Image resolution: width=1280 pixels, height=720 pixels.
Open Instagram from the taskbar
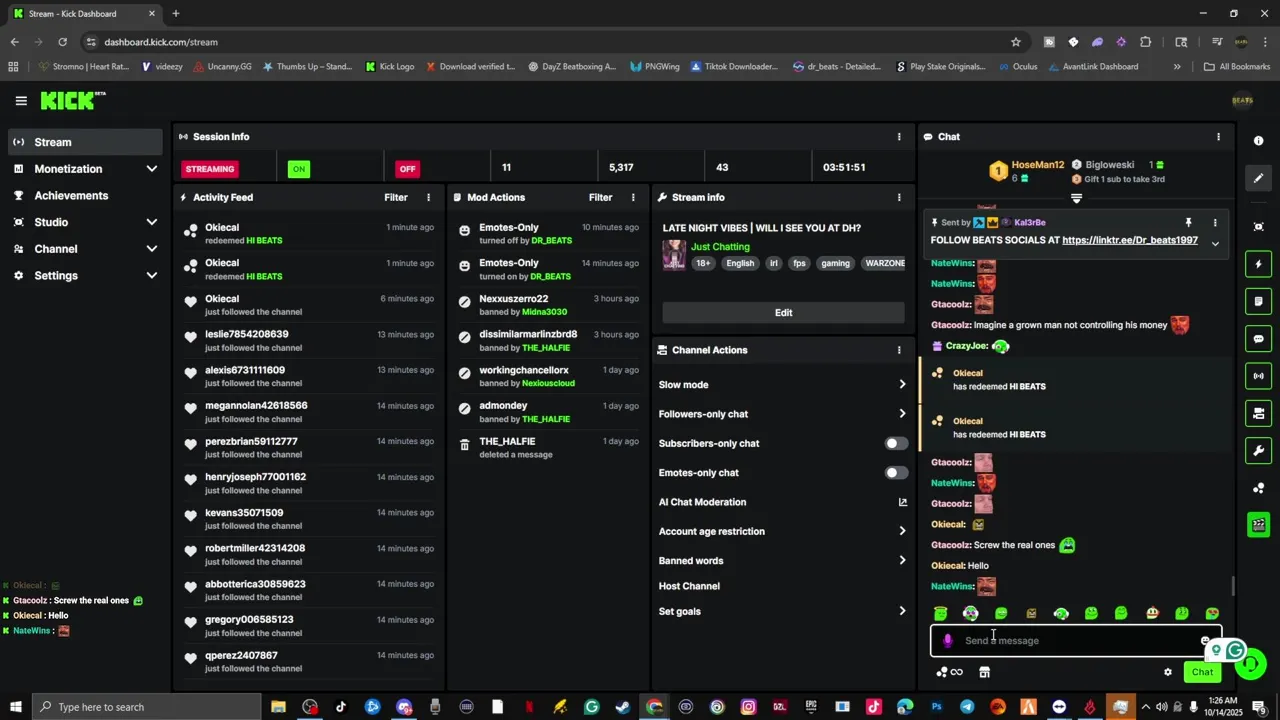pos(748,707)
